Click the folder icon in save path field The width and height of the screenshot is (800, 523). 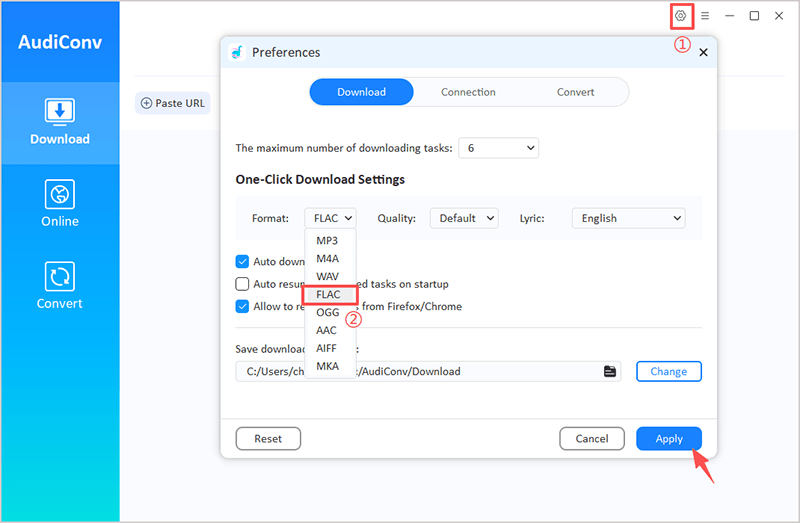pyautogui.click(x=610, y=371)
